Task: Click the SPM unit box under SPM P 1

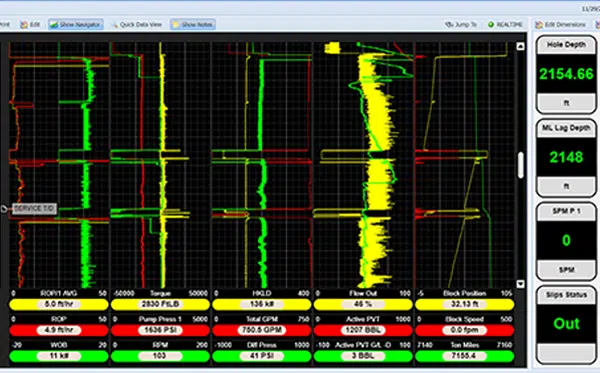Action: pyautogui.click(x=566, y=269)
